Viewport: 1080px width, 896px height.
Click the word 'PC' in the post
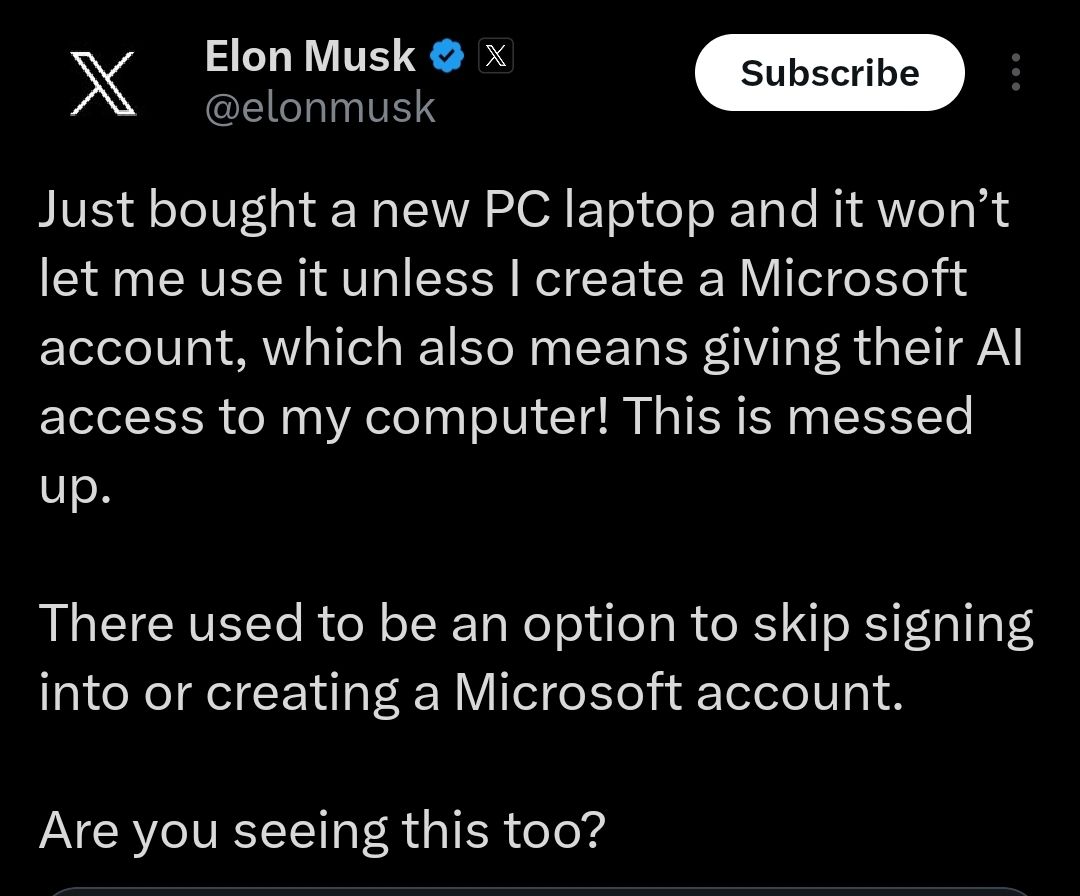point(517,209)
